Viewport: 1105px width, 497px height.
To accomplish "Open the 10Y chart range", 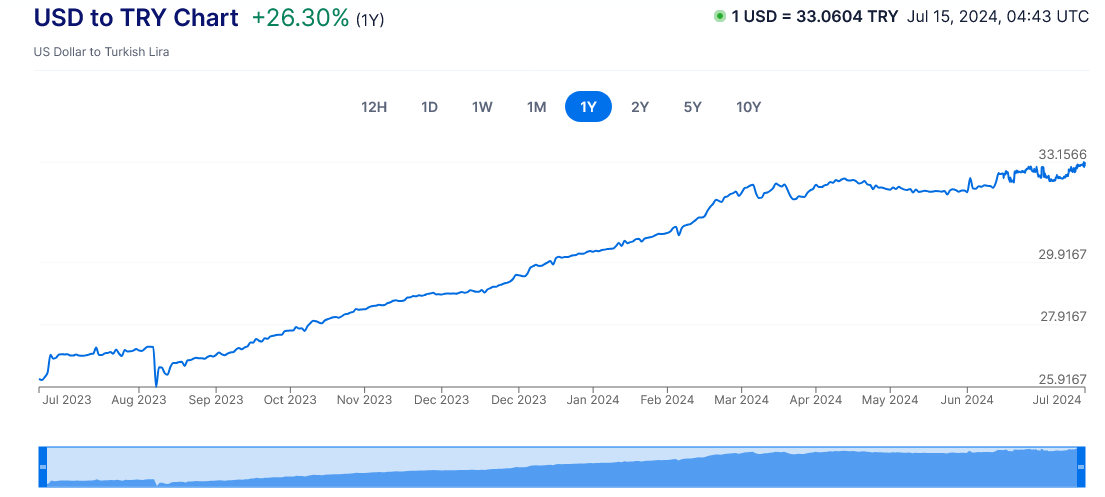I will [x=748, y=107].
